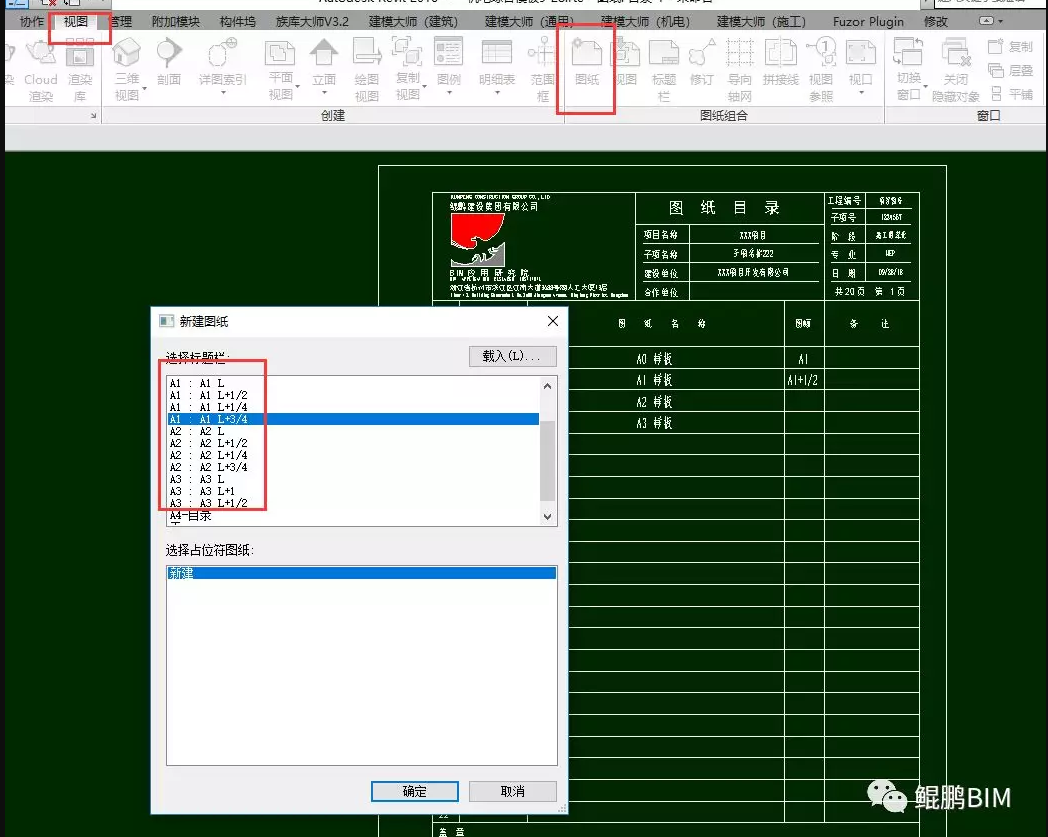The width and height of the screenshot is (1048, 837).
Task: Click the 载入(L)... load button
Action: 512,356
